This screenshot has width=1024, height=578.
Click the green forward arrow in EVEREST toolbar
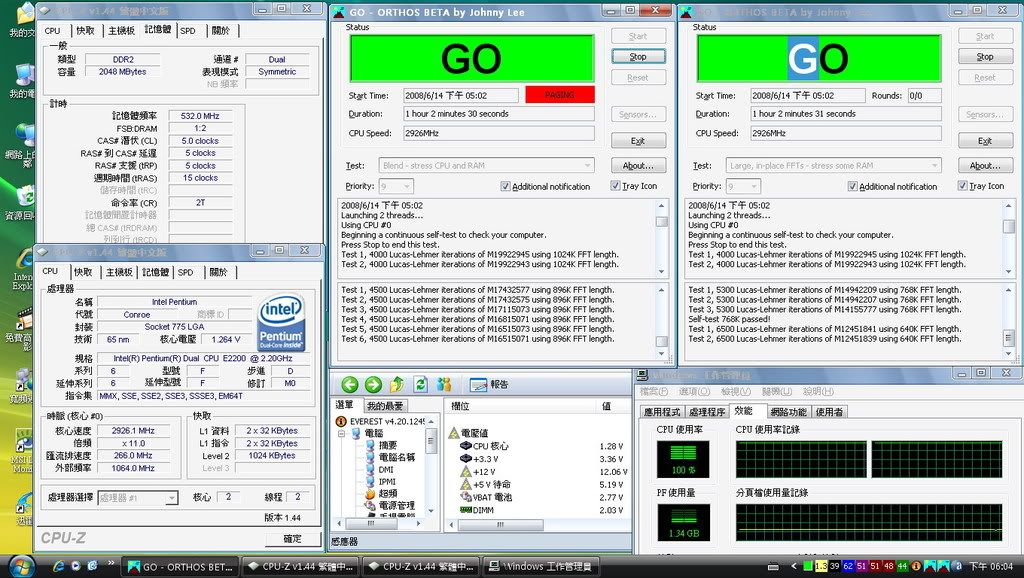tap(373, 385)
